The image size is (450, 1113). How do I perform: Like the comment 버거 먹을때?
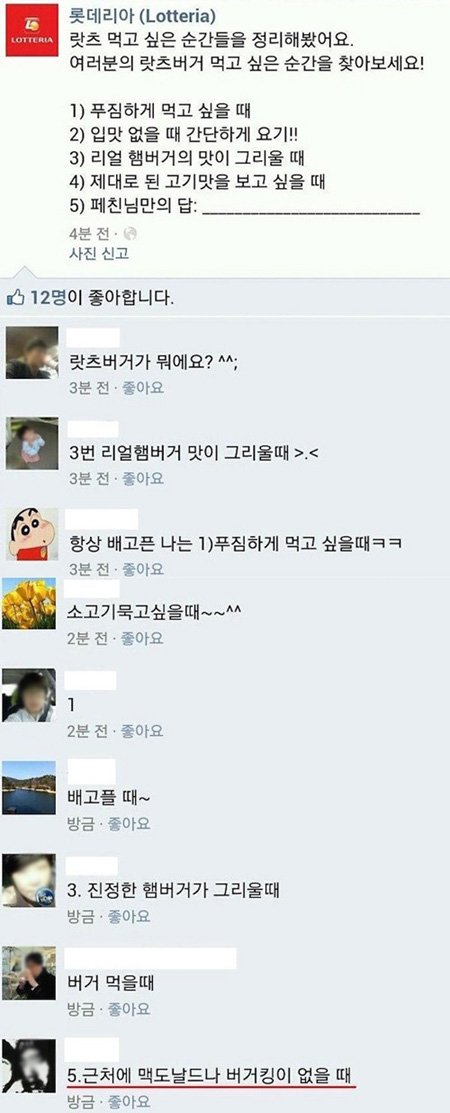coord(129,1009)
